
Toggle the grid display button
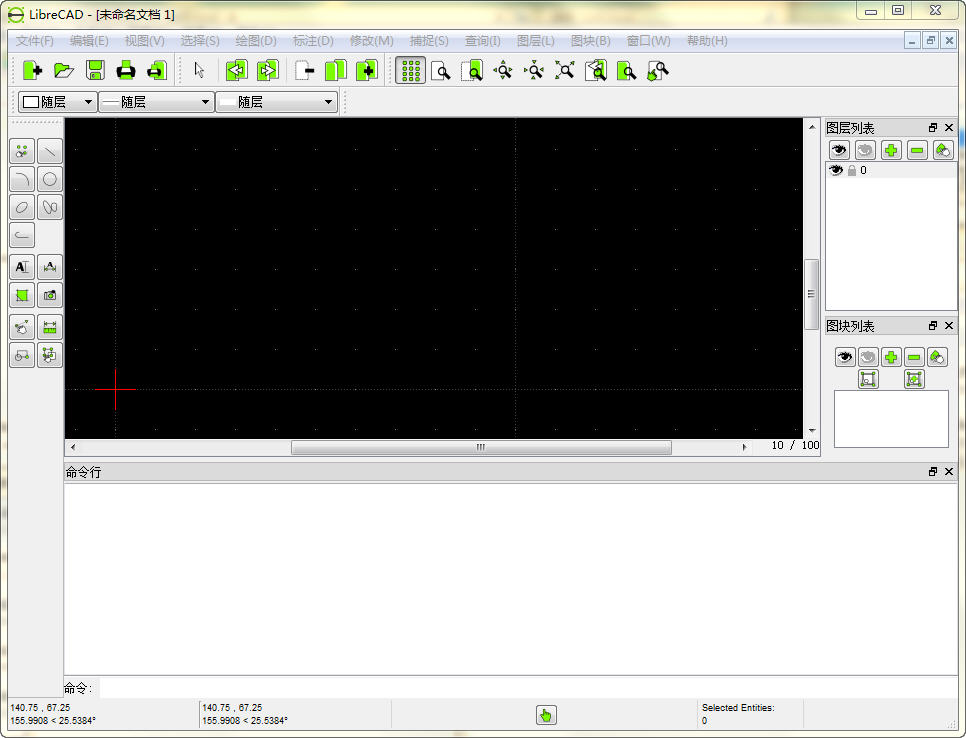[410, 70]
